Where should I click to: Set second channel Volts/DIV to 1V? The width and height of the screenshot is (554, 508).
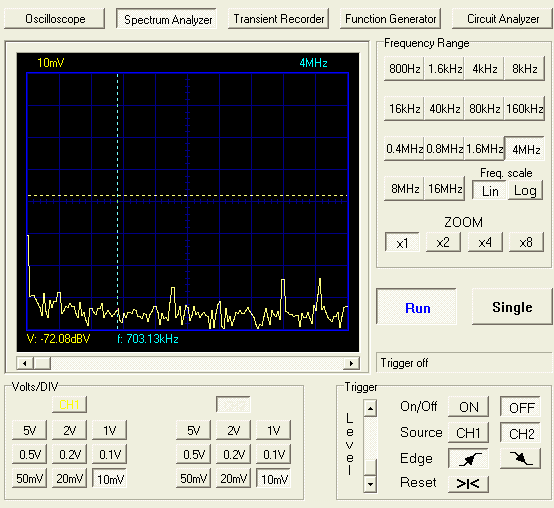tap(273, 430)
